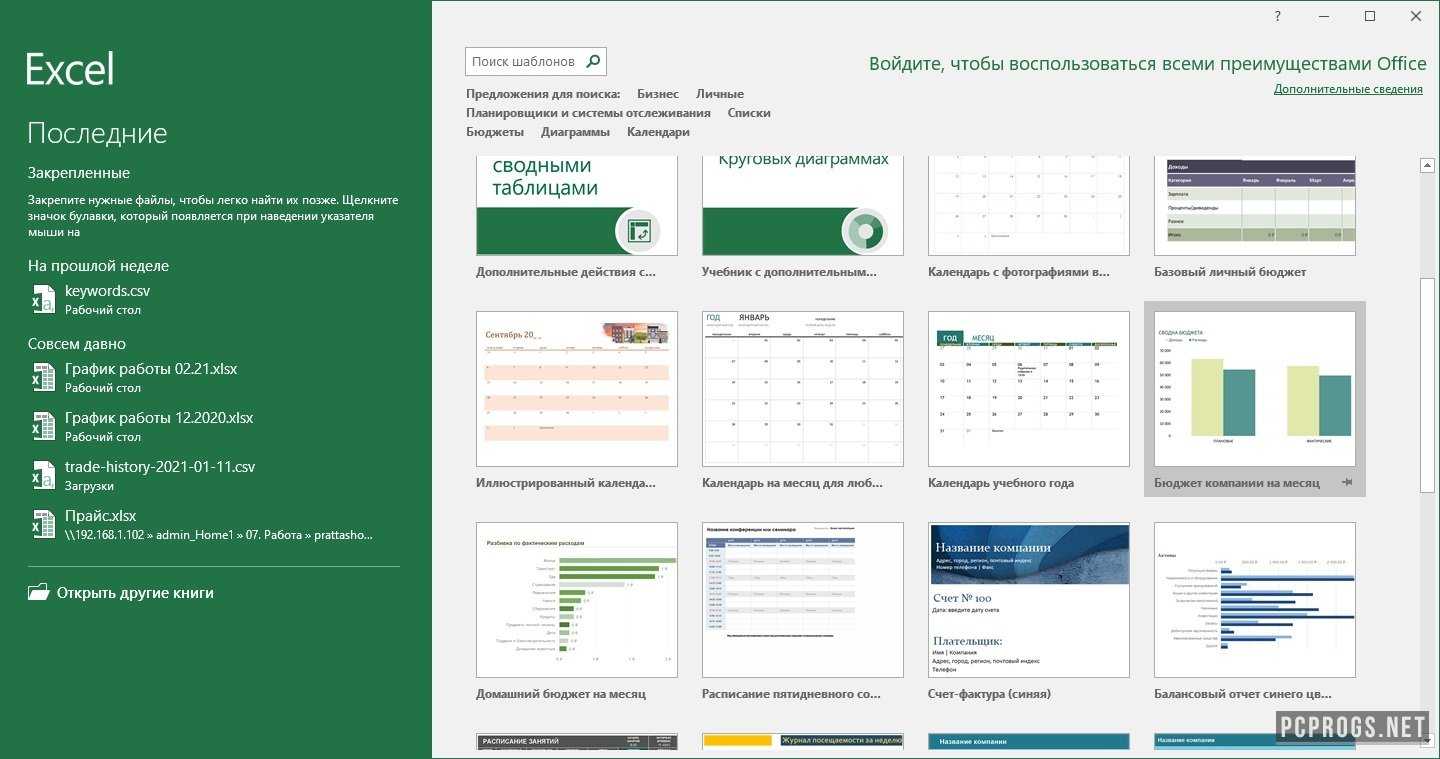Open Расписание пятидневного template thumbnail

point(803,600)
